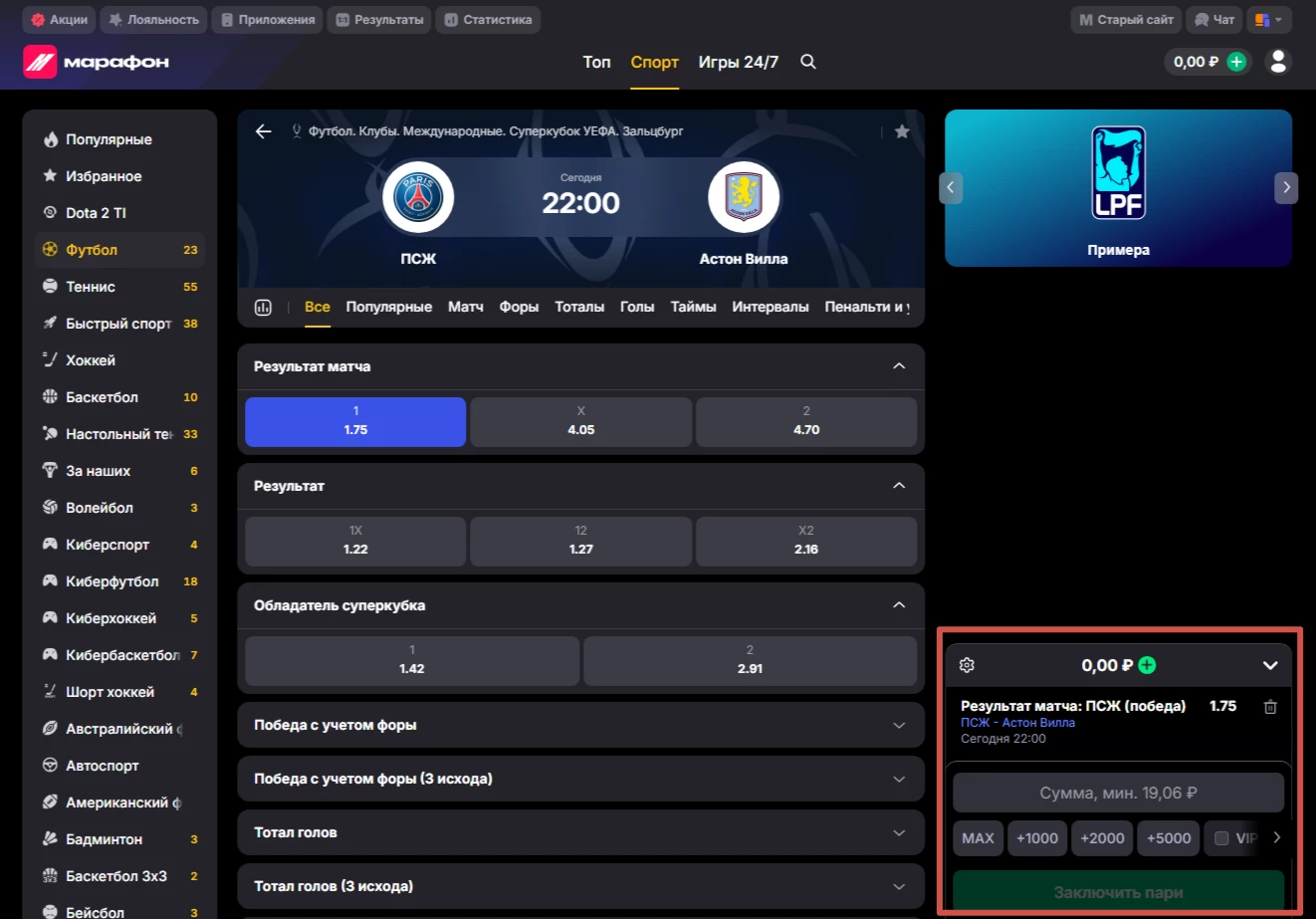Collapse the bet slip with chevron
Image resolution: width=1316 pixels, height=919 pixels.
[x=1270, y=665]
